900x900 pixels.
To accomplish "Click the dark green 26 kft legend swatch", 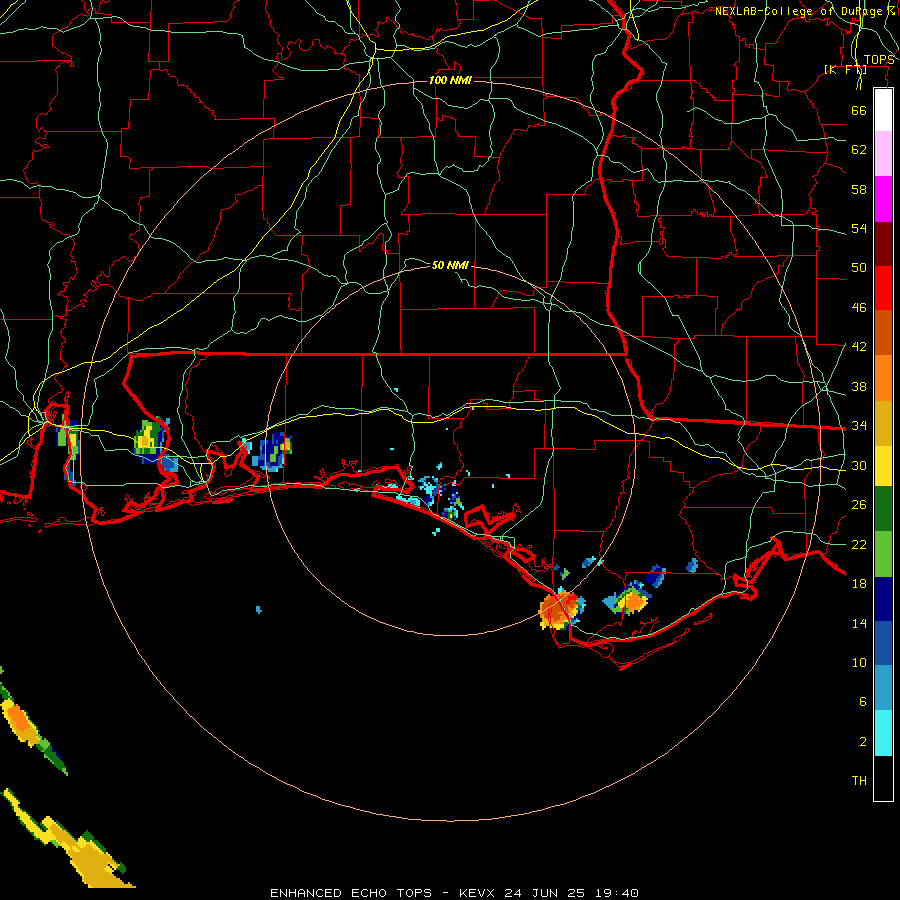I will coord(883,509).
